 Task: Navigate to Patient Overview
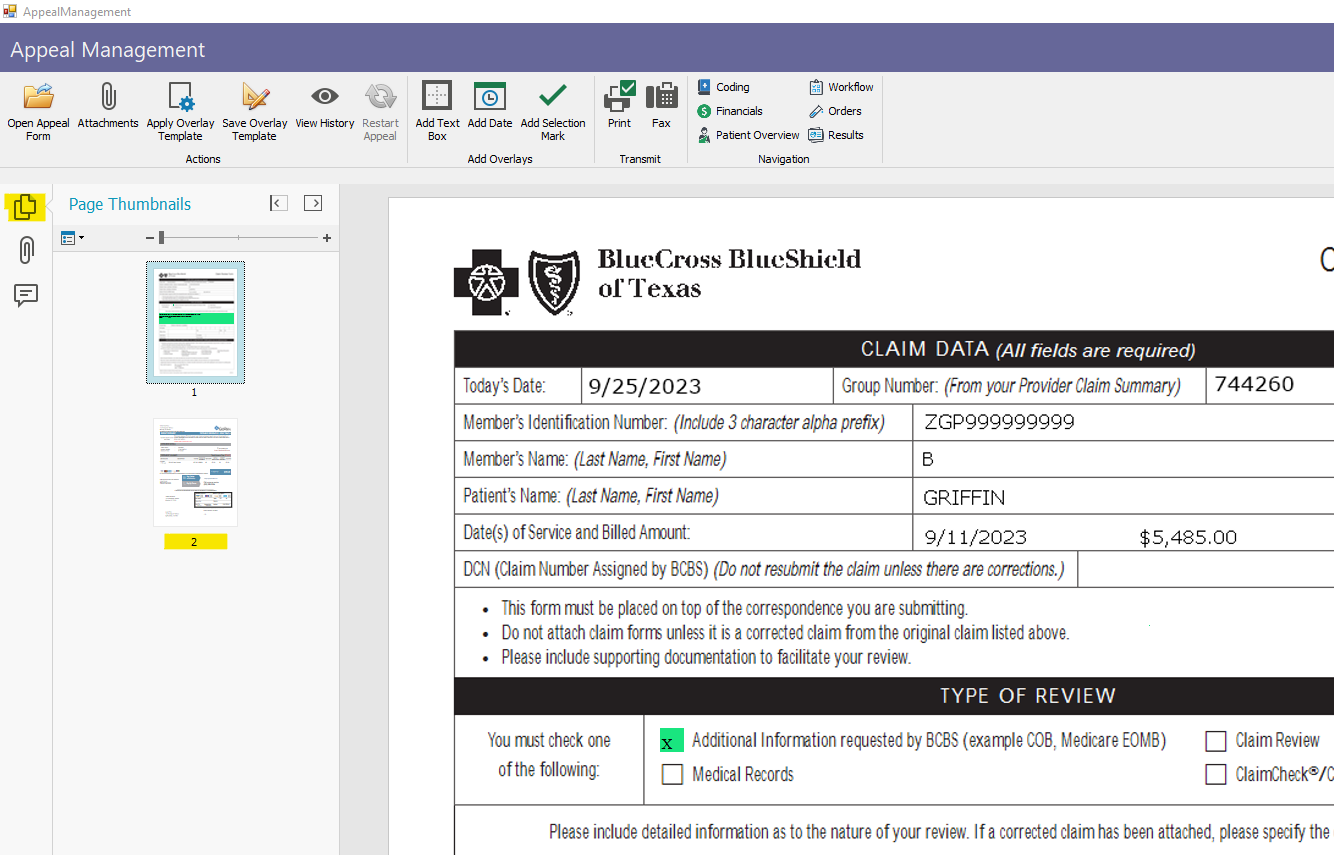coord(748,135)
